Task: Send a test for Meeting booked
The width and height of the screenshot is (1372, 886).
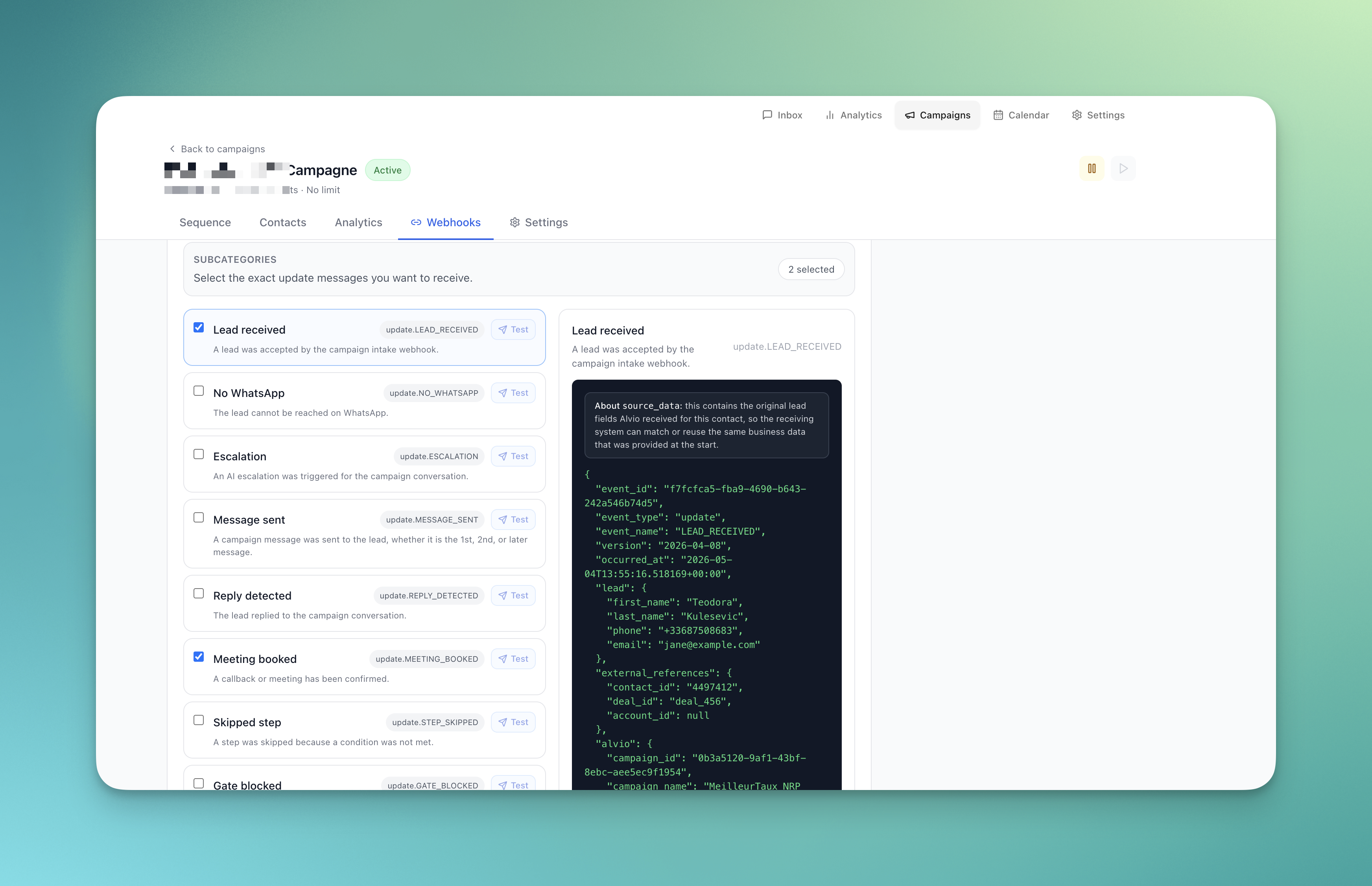Action: pyautogui.click(x=513, y=659)
